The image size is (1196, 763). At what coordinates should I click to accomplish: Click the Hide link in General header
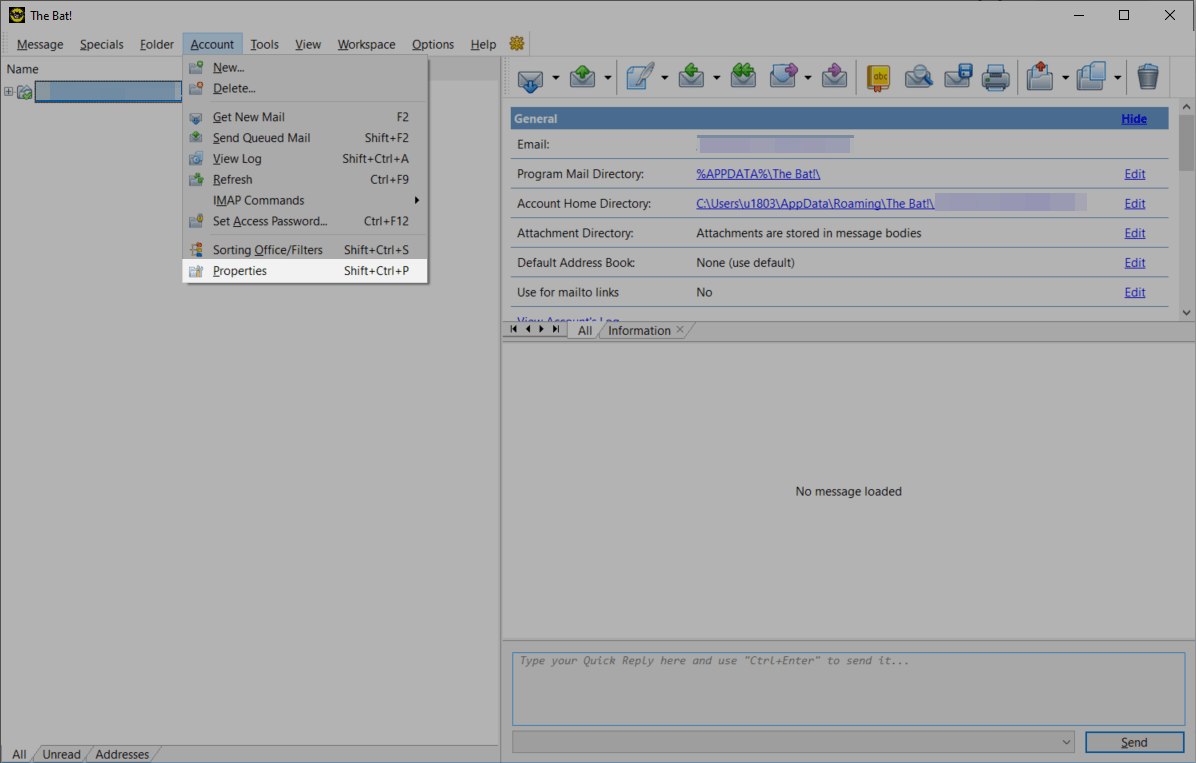pyautogui.click(x=1134, y=119)
